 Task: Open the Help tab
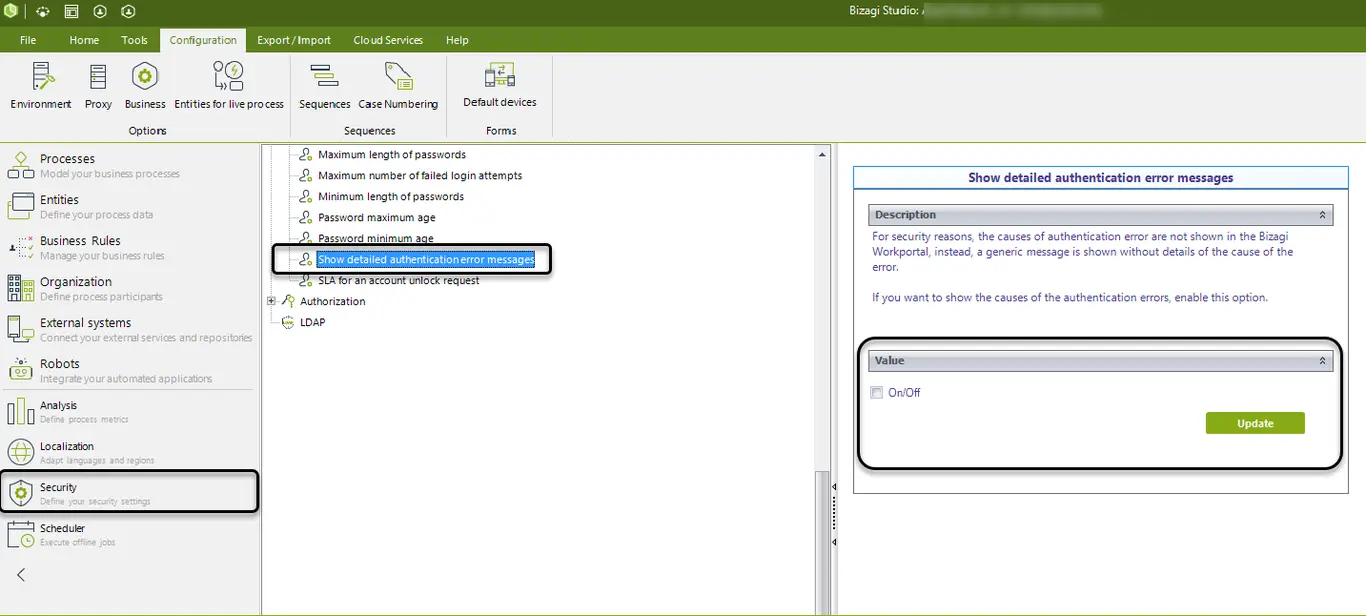457,40
